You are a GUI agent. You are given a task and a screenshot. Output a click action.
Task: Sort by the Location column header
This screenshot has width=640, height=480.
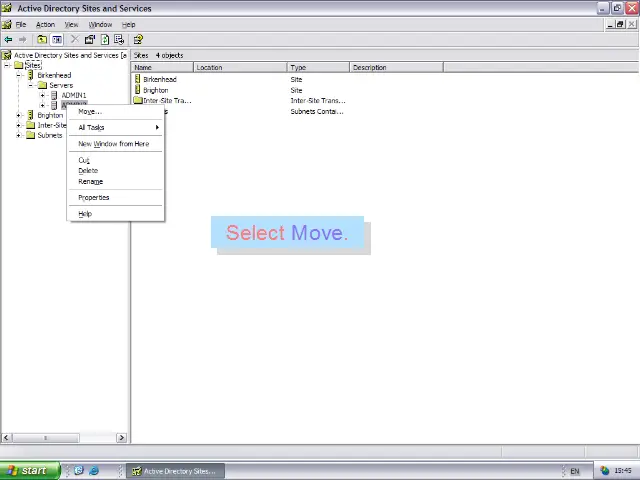240,67
